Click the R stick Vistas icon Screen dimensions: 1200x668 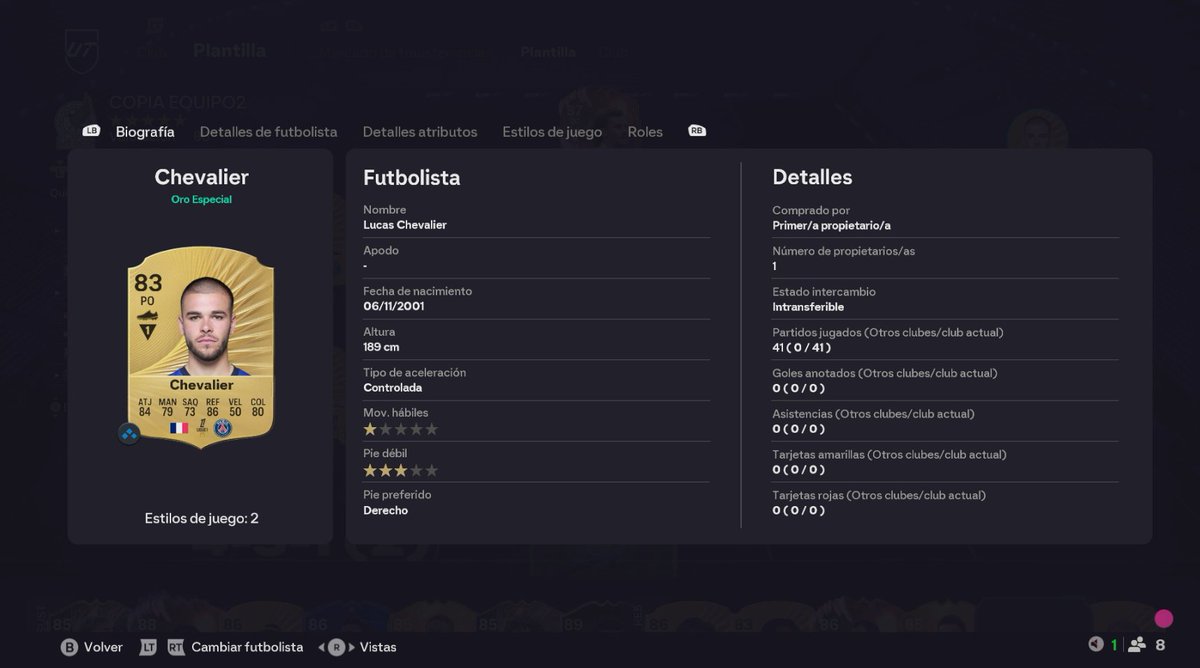336,647
